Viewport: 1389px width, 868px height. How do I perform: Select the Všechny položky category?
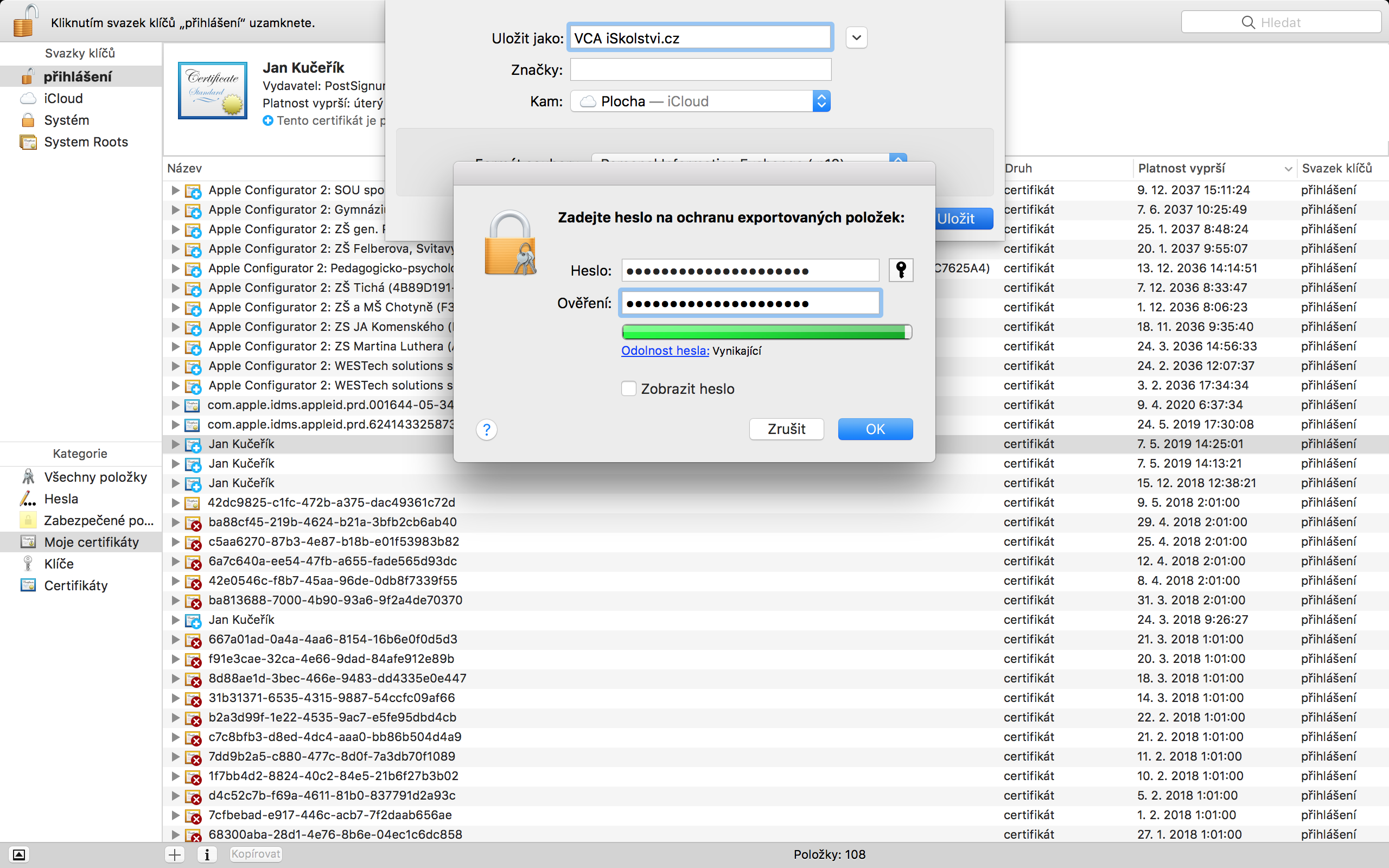click(95, 477)
